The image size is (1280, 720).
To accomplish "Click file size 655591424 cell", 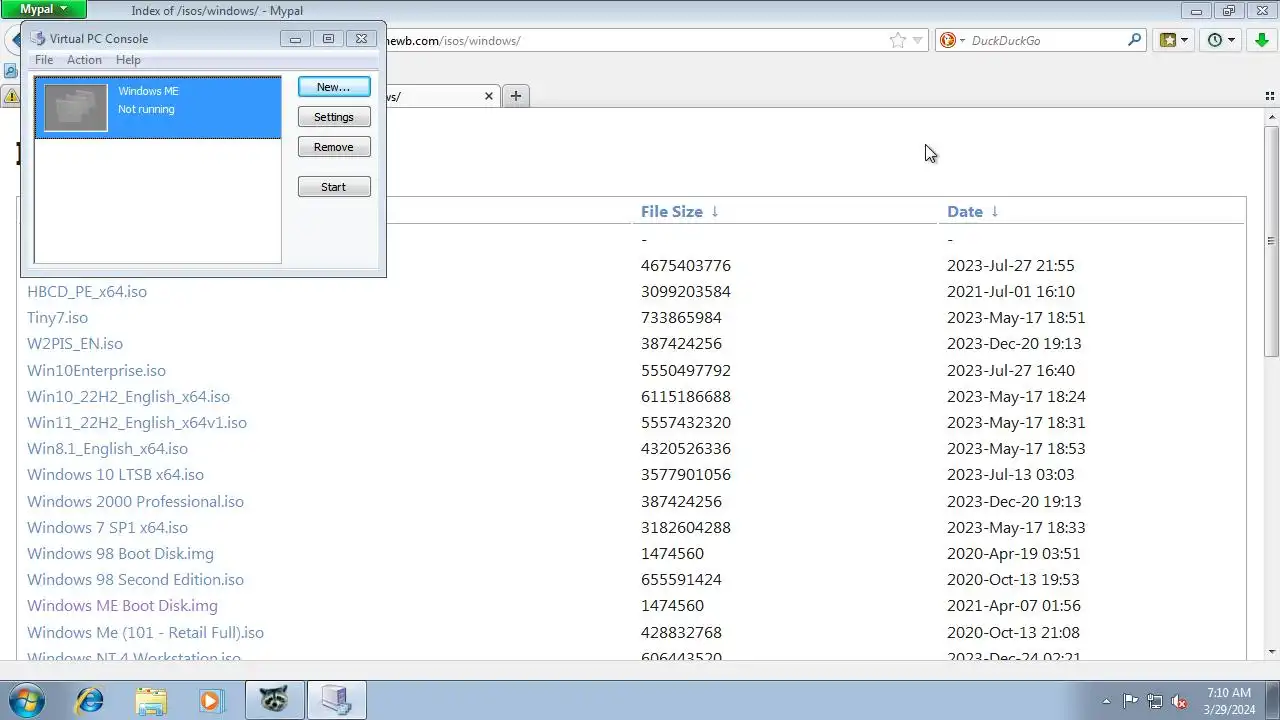I will (681, 579).
